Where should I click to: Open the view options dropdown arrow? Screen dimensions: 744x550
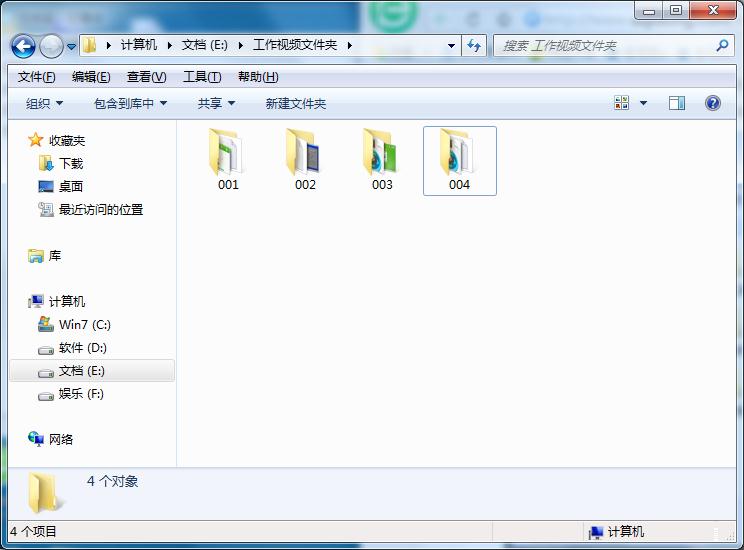click(x=643, y=103)
